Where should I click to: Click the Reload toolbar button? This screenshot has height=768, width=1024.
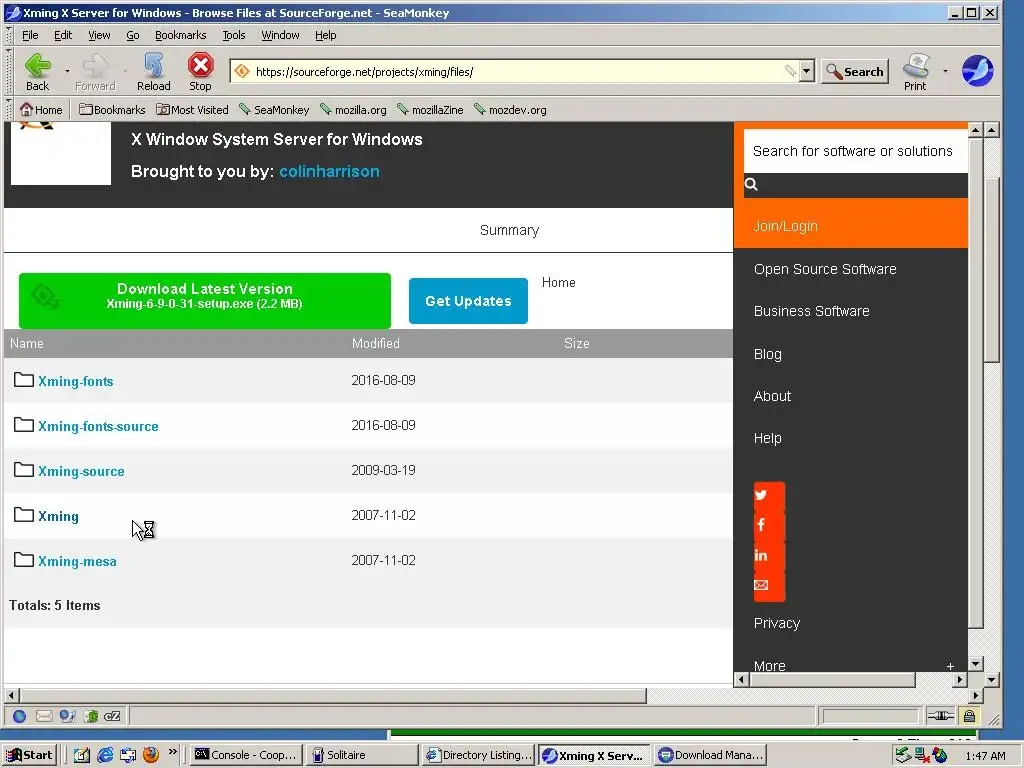[x=153, y=71]
